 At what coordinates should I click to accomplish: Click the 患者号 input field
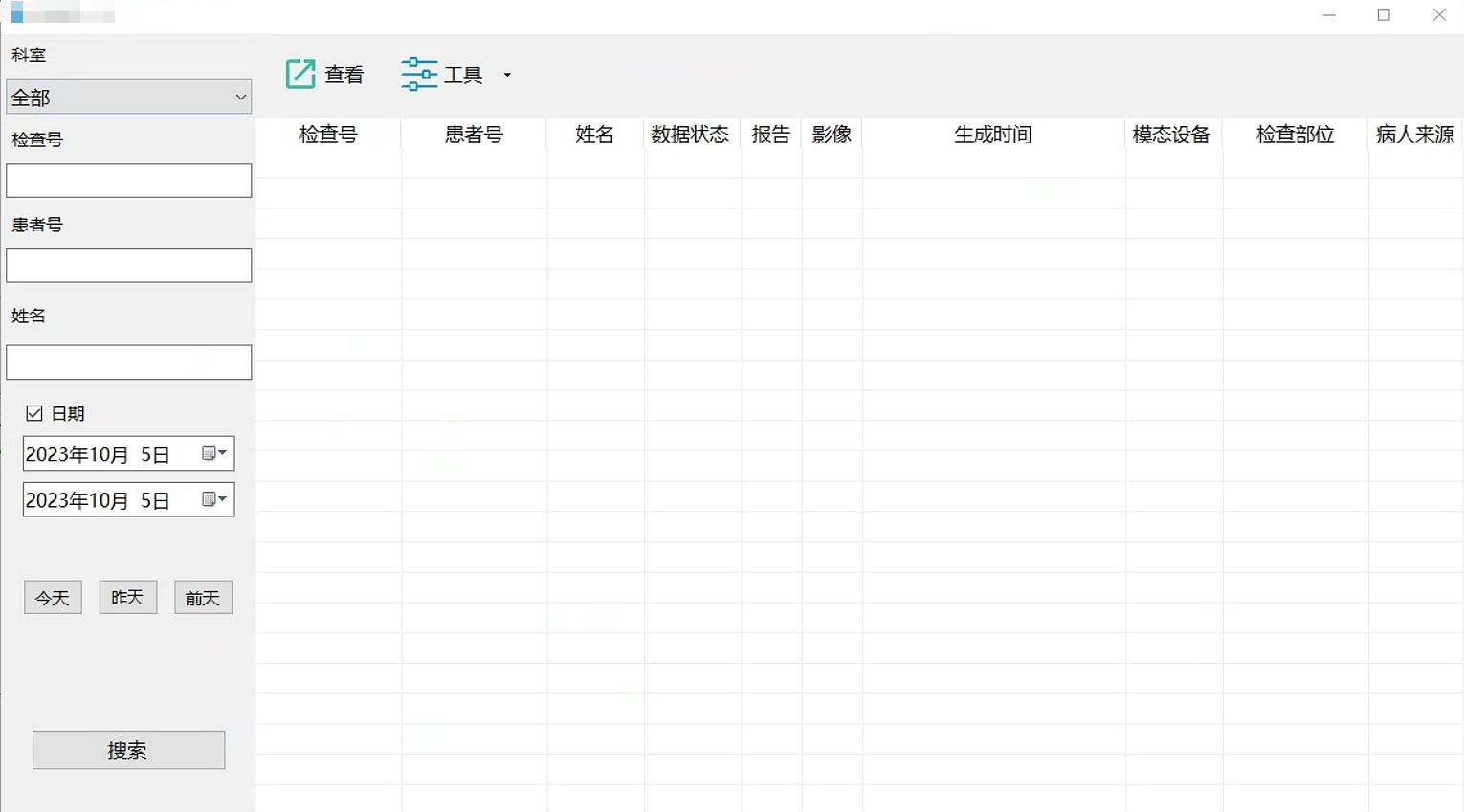coord(129,265)
